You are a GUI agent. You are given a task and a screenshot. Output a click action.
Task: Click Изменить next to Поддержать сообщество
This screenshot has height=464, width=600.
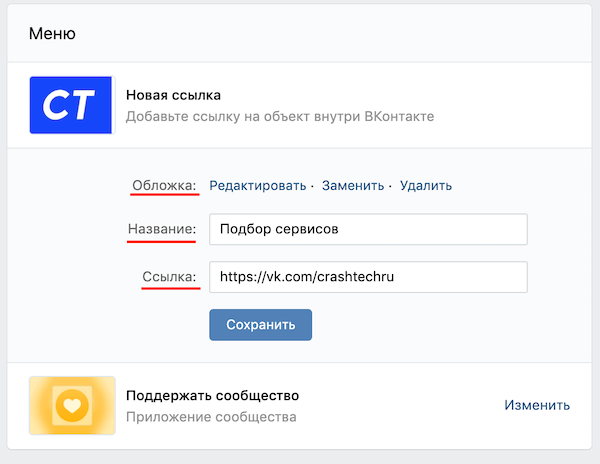[x=537, y=405]
